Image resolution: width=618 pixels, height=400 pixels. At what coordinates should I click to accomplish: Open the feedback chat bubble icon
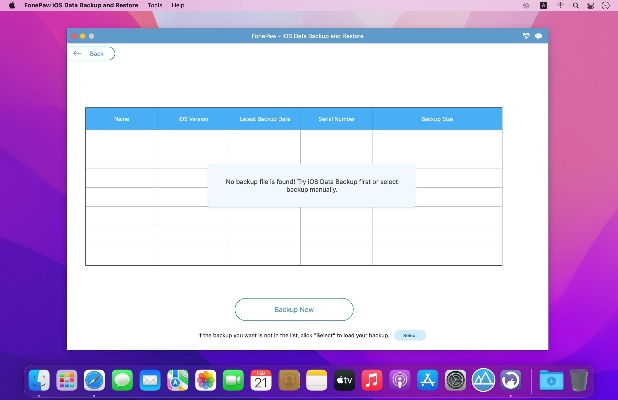tap(539, 36)
